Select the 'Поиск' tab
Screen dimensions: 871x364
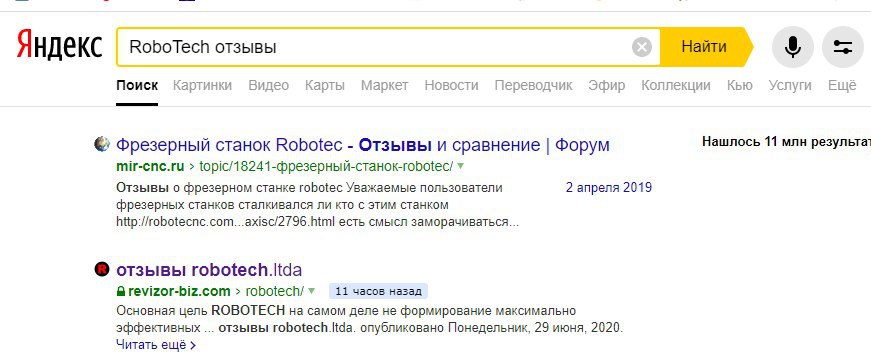point(137,86)
